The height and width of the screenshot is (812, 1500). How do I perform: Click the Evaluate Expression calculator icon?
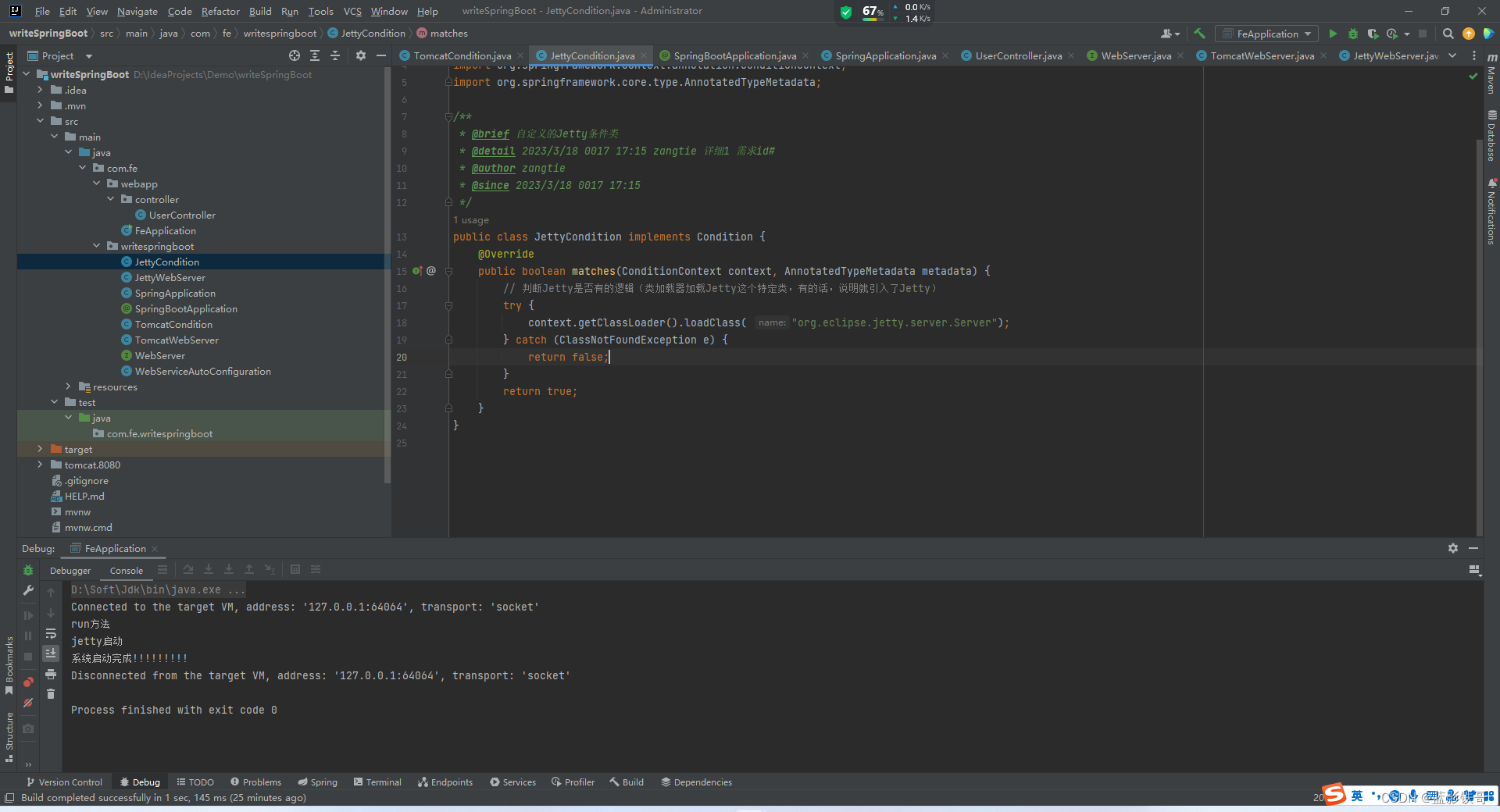point(295,570)
